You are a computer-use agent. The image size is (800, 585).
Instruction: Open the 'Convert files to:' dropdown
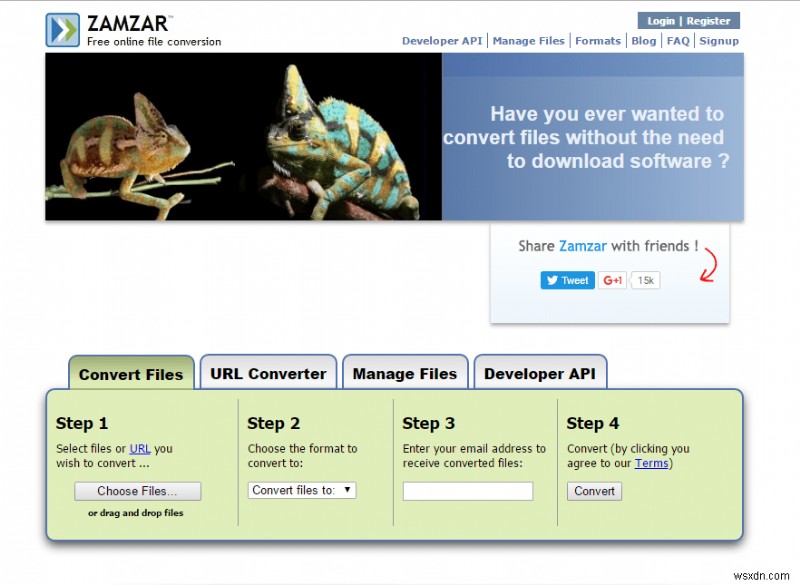point(302,490)
